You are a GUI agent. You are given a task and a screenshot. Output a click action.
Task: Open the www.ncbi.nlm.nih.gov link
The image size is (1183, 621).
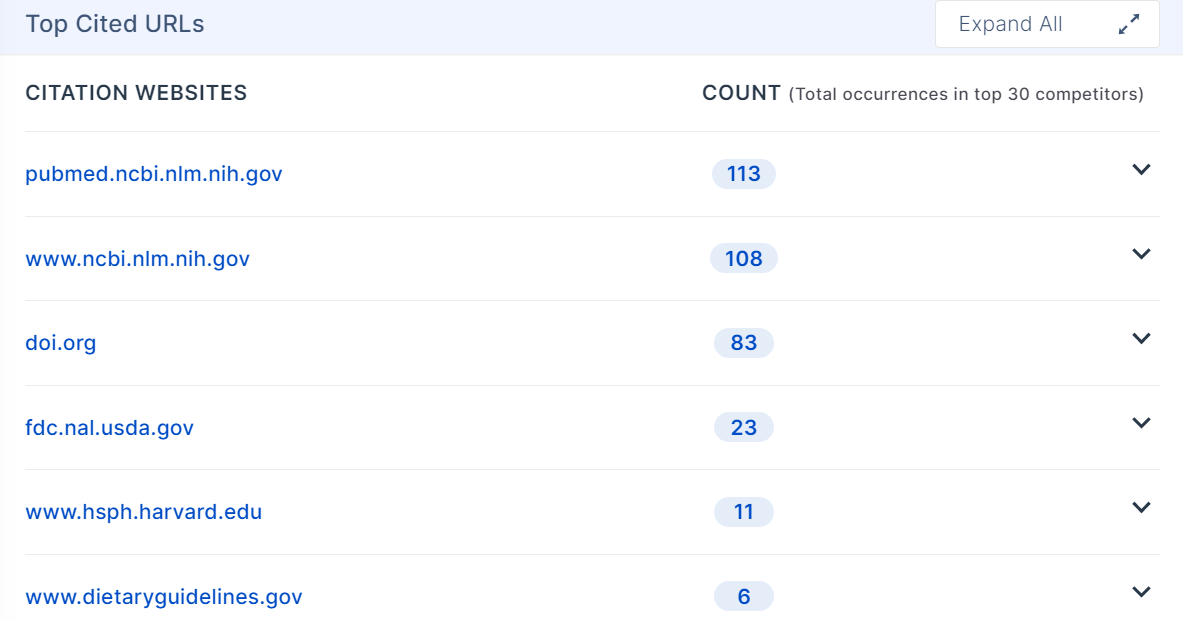tap(137, 259)
